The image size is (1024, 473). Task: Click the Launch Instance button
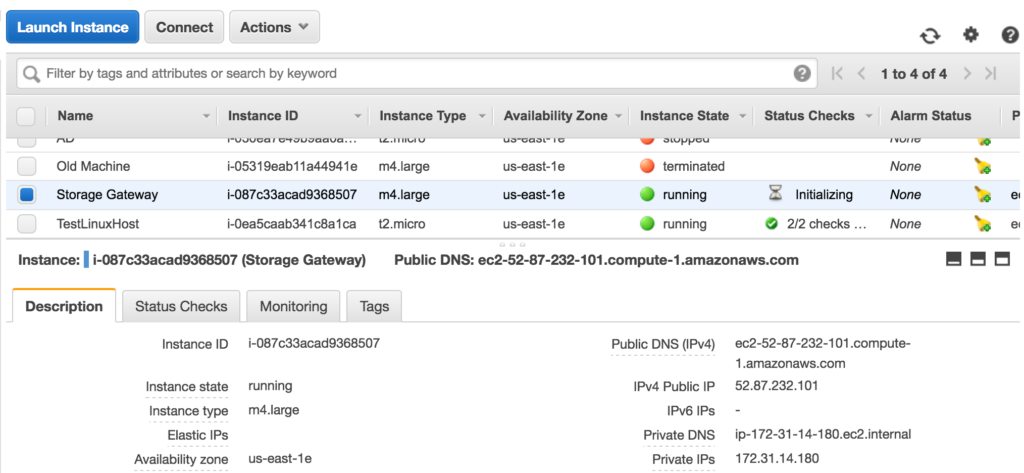coord(72,28)
